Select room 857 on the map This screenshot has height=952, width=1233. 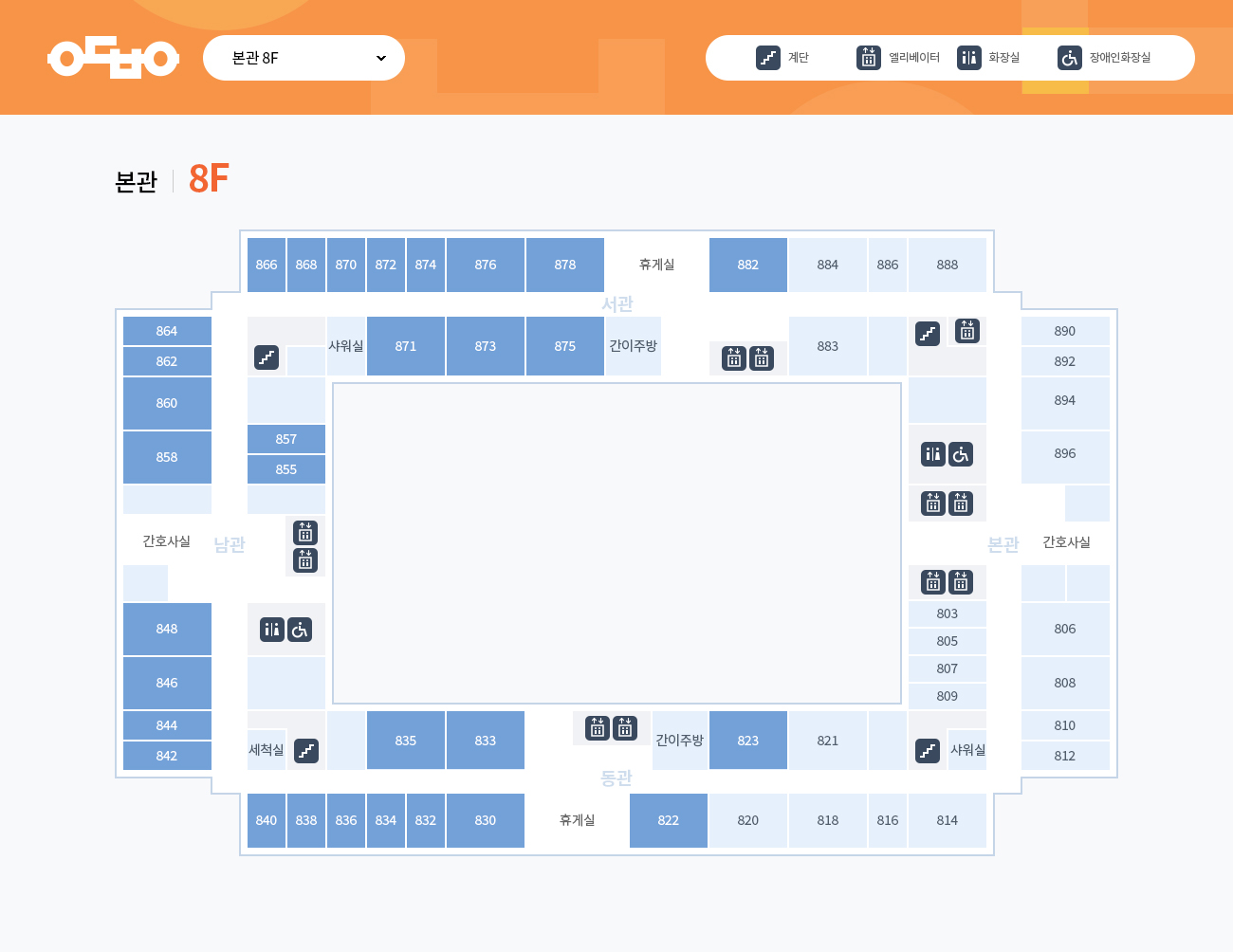coord(286,439)
